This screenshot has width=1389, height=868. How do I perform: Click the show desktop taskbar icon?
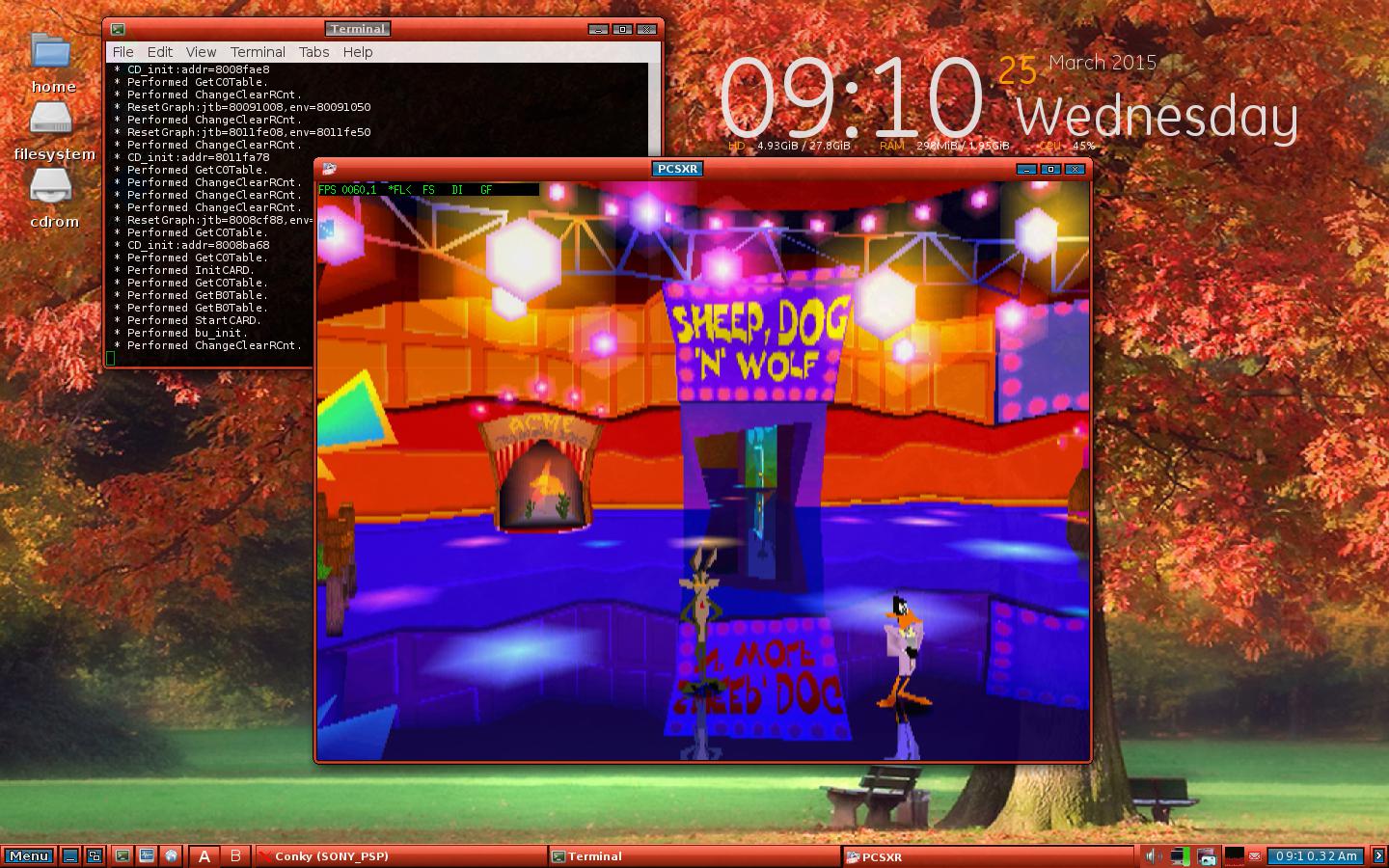(70, 855)
